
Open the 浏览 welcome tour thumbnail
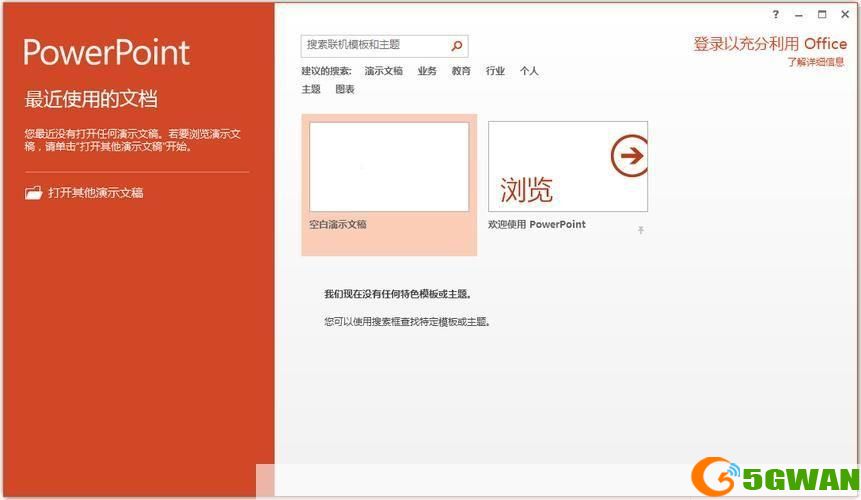pyautogui.click(x=568, y=166)
